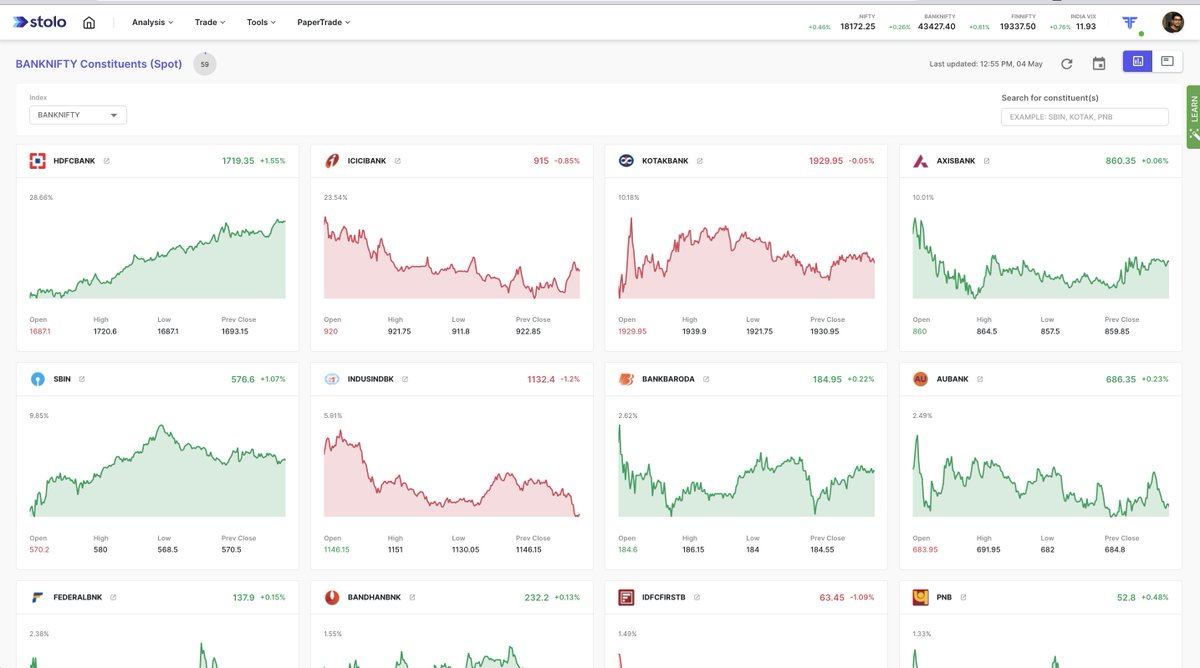
Task: Open SBIN external link icon
Action: pyautogui.click(x=82, y=379)
